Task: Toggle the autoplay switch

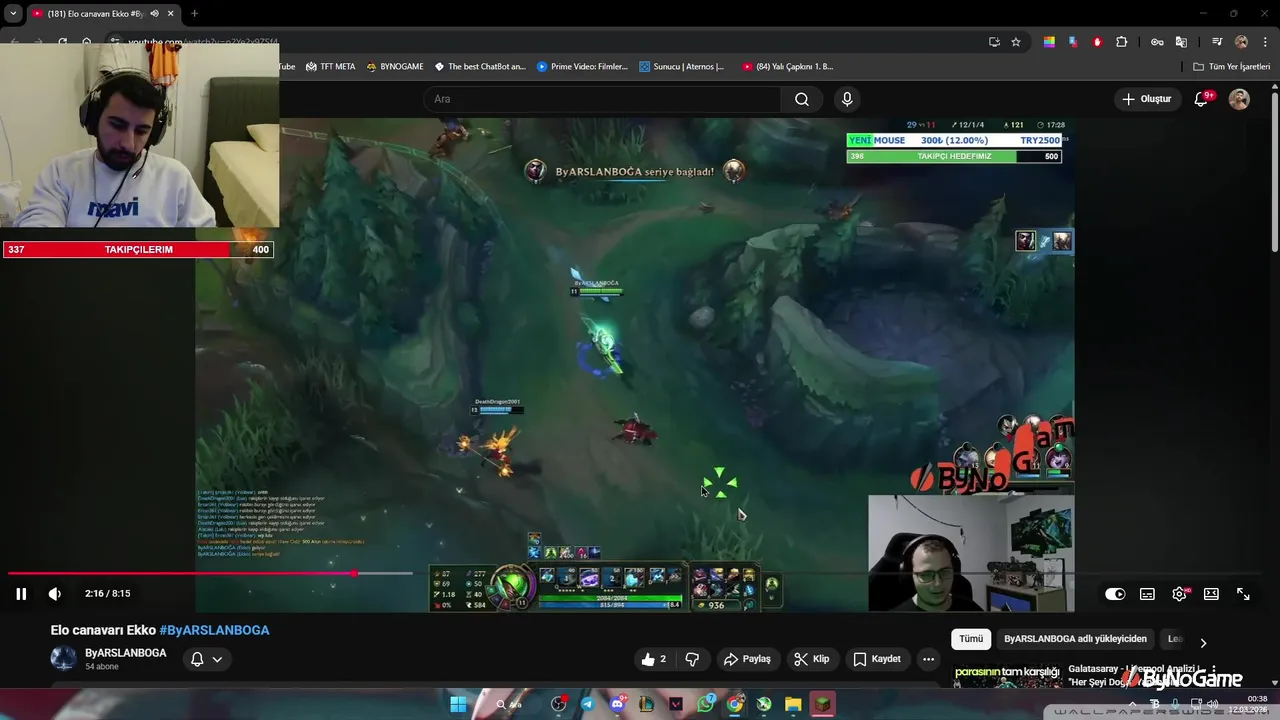Action: [x=1115, y=594]
